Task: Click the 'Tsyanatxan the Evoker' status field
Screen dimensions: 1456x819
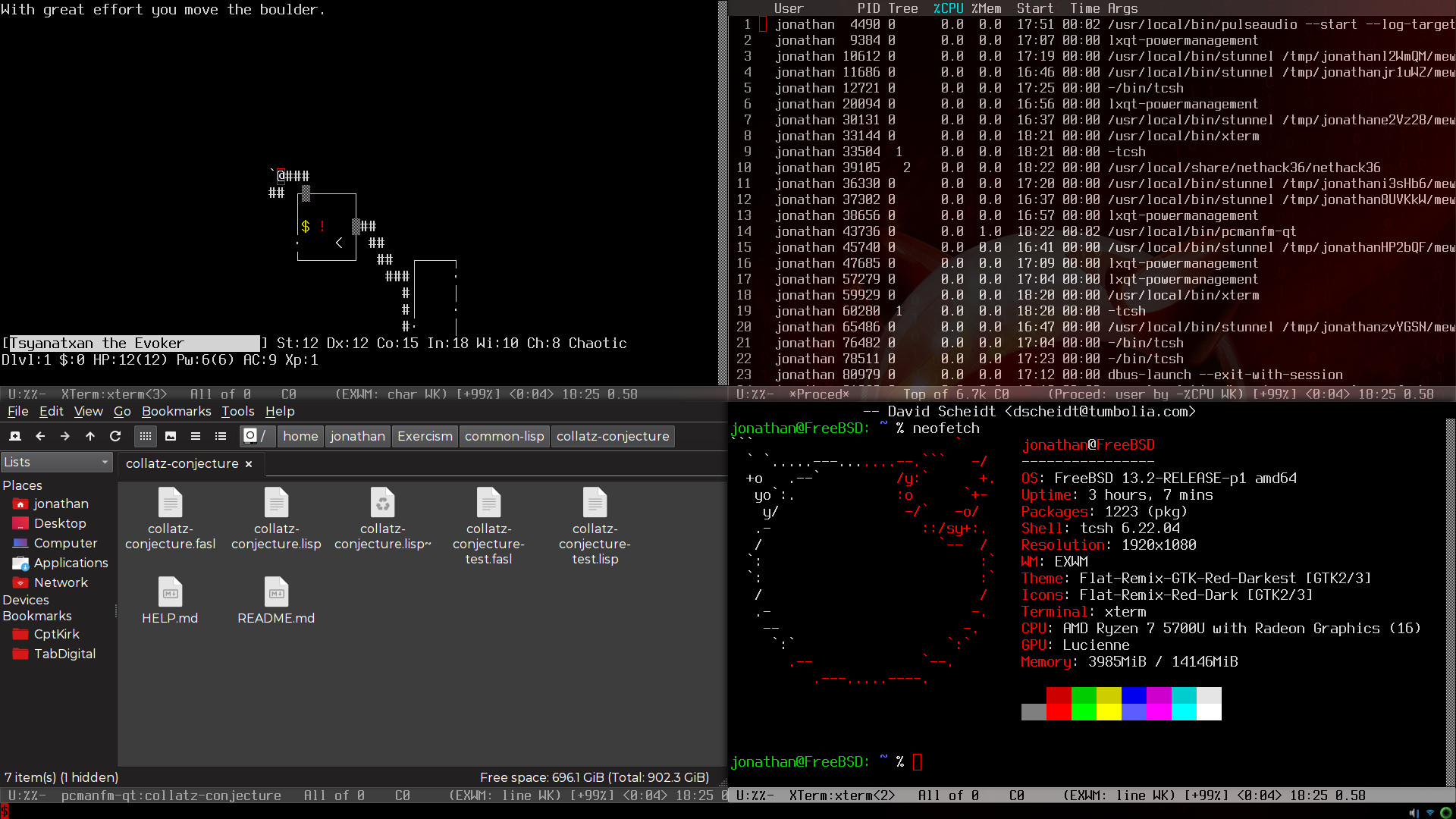Action: click(134, 344)
